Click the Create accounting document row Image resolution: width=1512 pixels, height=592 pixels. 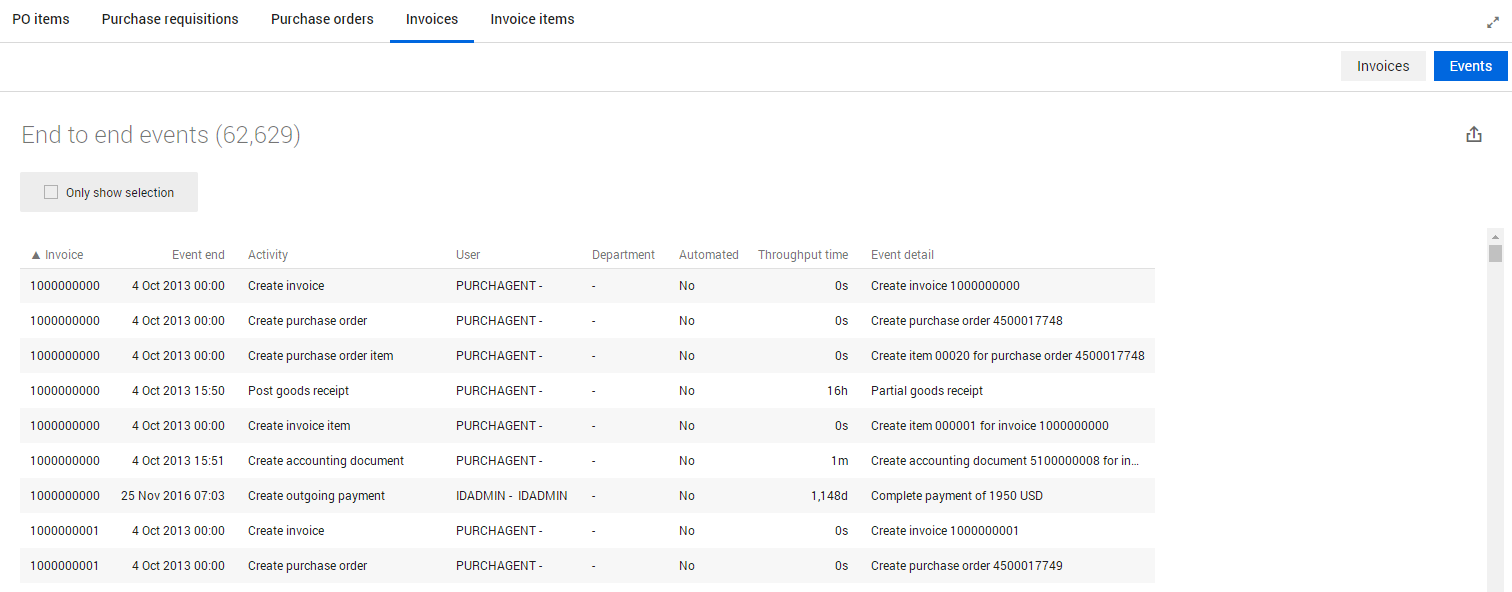(x=325, y=461)
